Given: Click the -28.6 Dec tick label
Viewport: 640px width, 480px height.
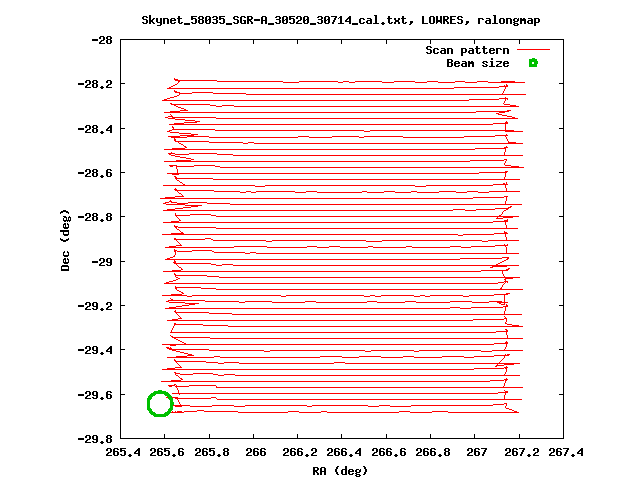Looking at the screenshot, I should click(95, 173).
